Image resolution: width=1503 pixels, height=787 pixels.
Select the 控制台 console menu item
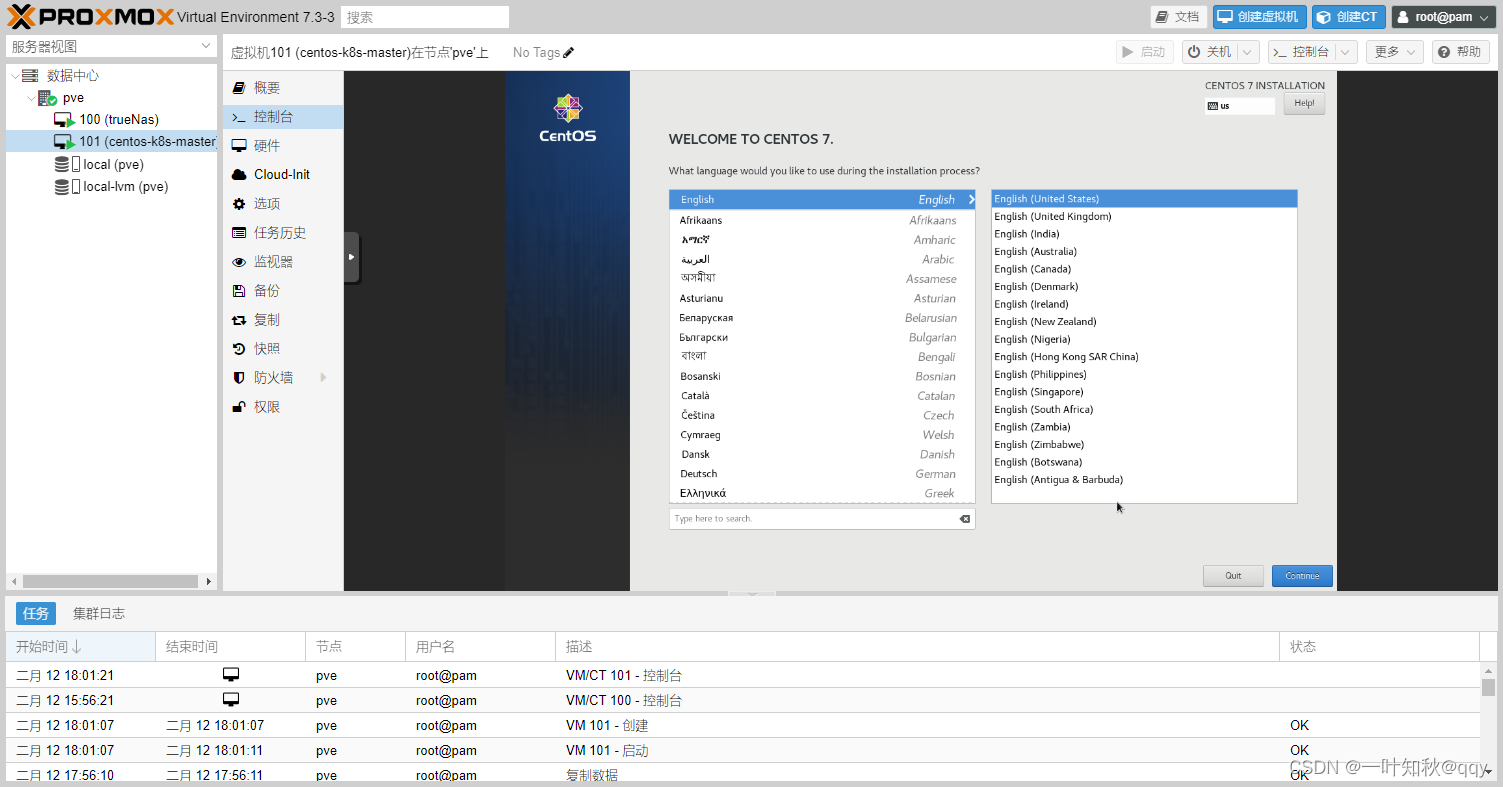click(282, 117)
